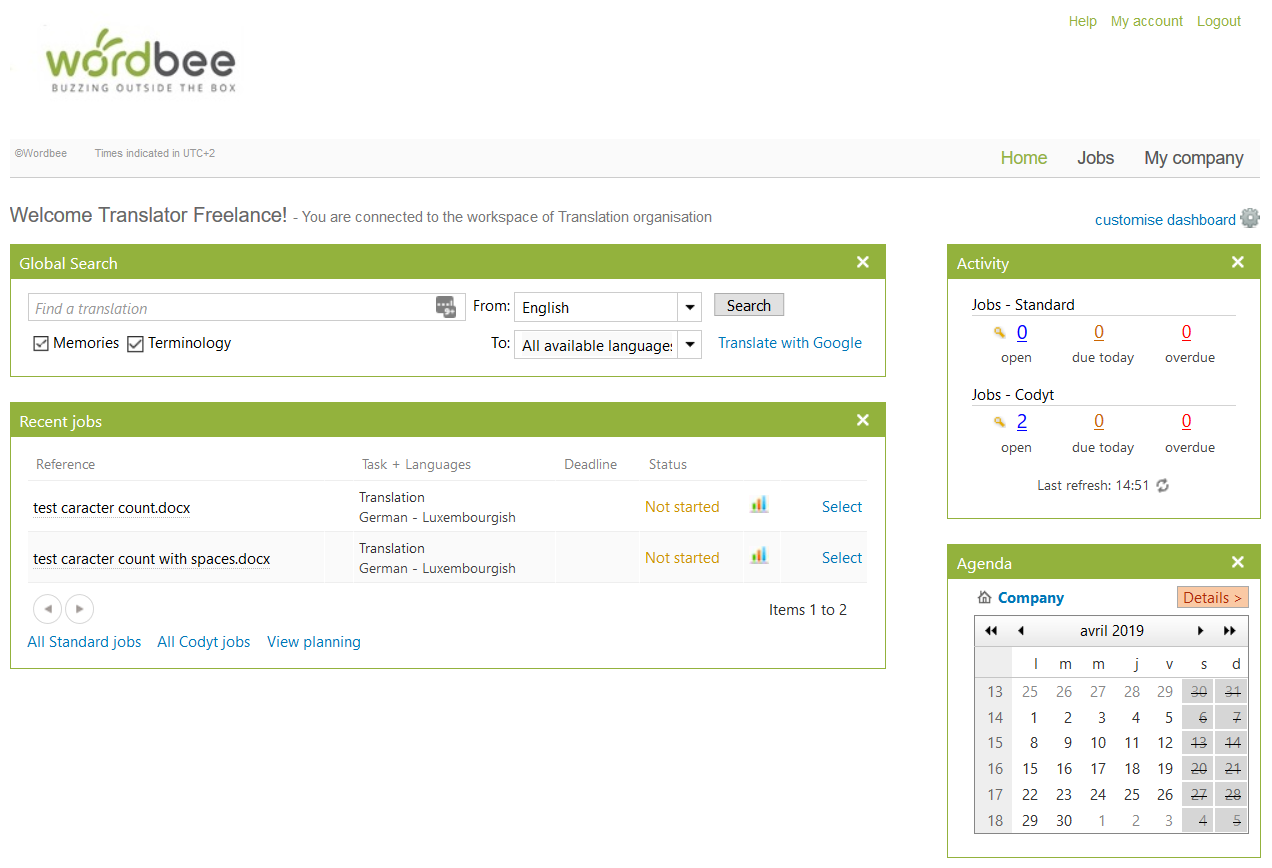
Task: Click statistics chart icon for test caracter count.docx
Action: pyautogui.click(x=759, y=505)
